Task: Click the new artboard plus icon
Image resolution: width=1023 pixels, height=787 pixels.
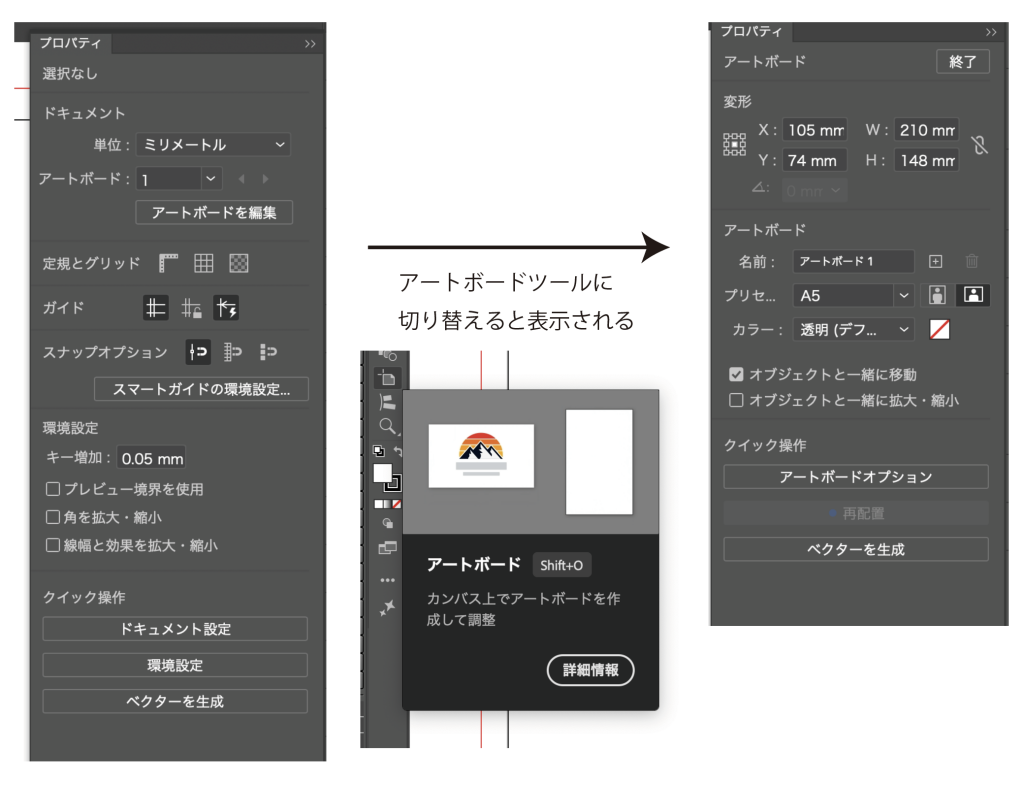Action: (x=936, y=262)
